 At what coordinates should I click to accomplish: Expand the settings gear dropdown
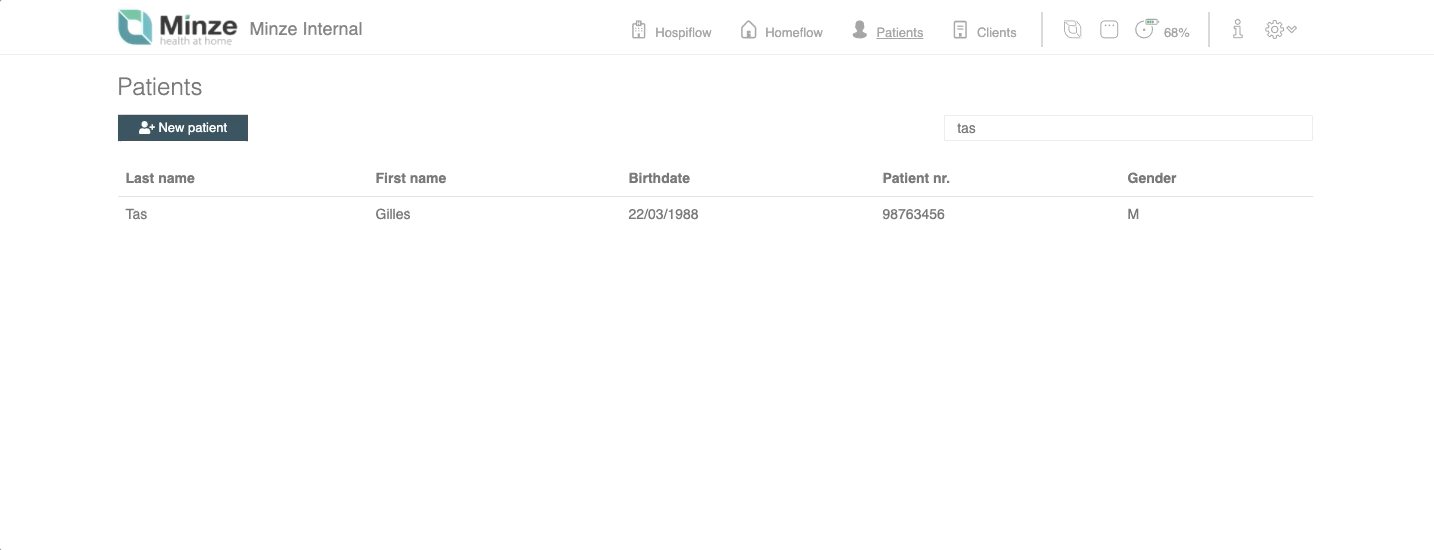(x=1280, y=30)
